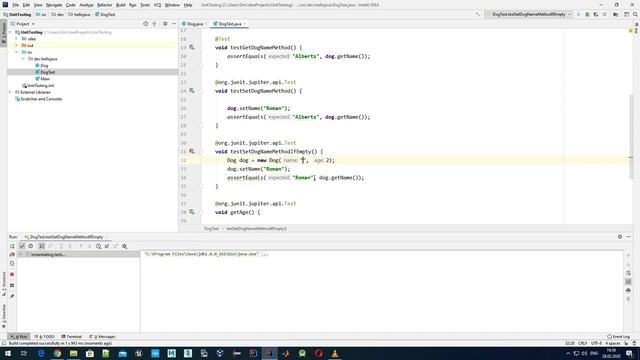Click Rerun Failed Tests icon in Run panel
640x360 pixels.
(12, 254)
